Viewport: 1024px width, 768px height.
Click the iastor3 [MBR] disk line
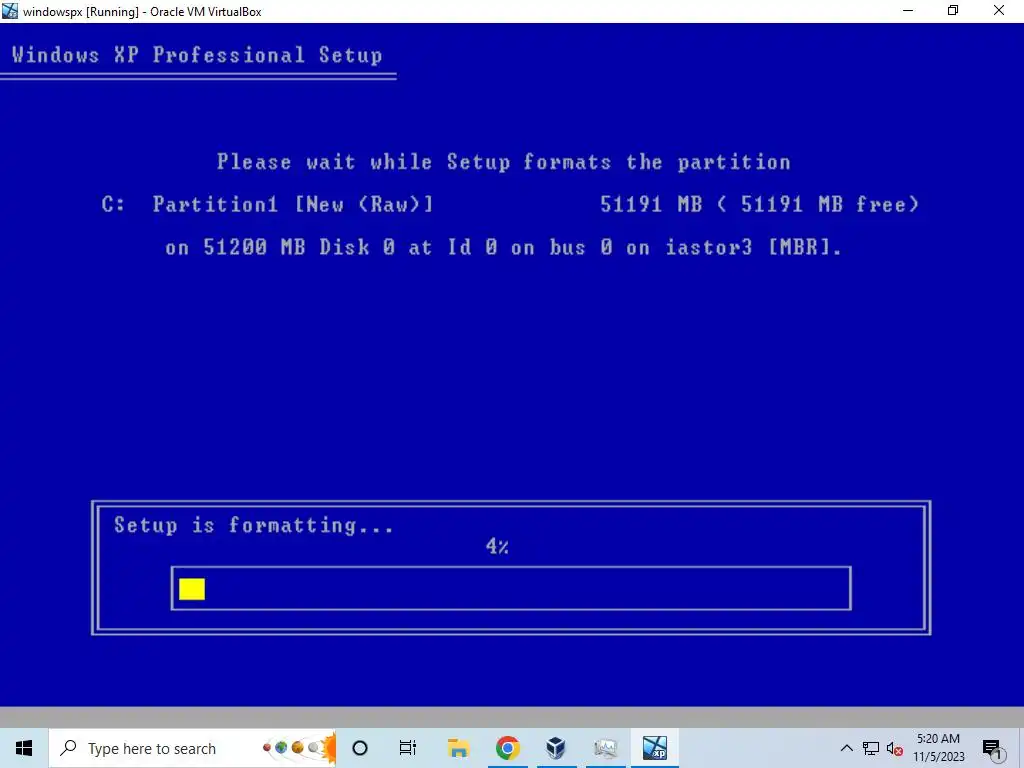pyautogui.click(x=503, y=248)
